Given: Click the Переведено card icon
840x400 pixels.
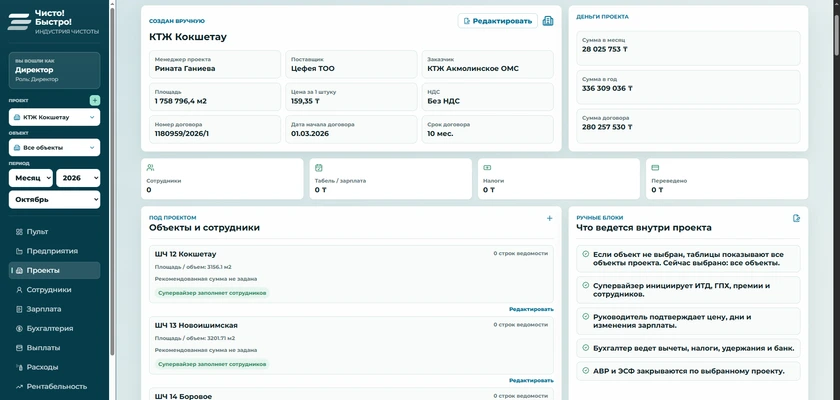Looking at the screenshot, I should (655, 168).
